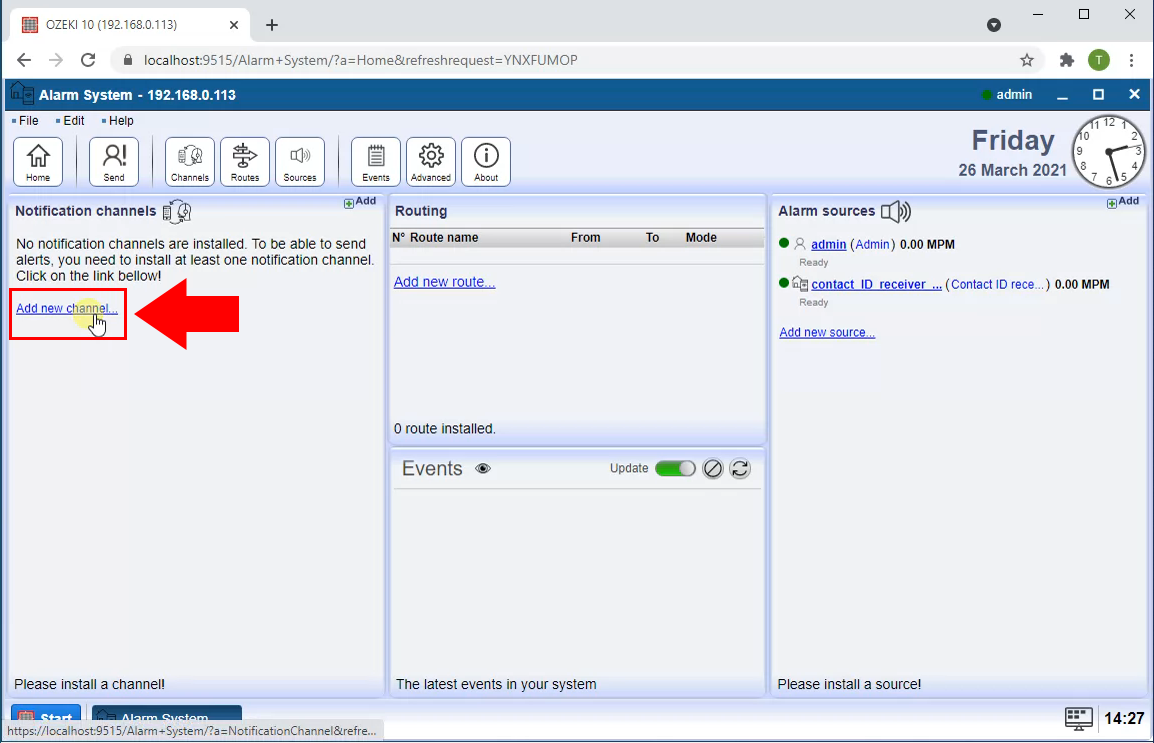
Task: Open the admin source link
Action: (x=829, y=244)
